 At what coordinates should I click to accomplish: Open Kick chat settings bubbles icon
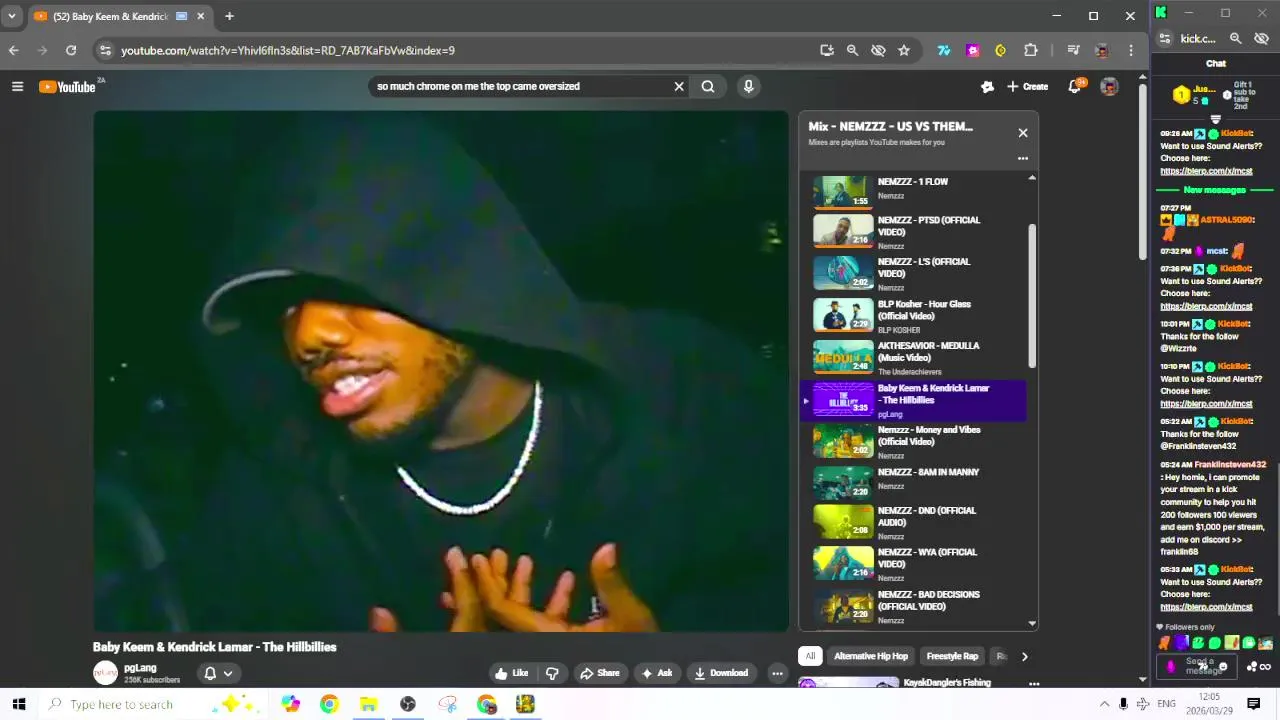pyautogui.click(x=1251, y=667)
